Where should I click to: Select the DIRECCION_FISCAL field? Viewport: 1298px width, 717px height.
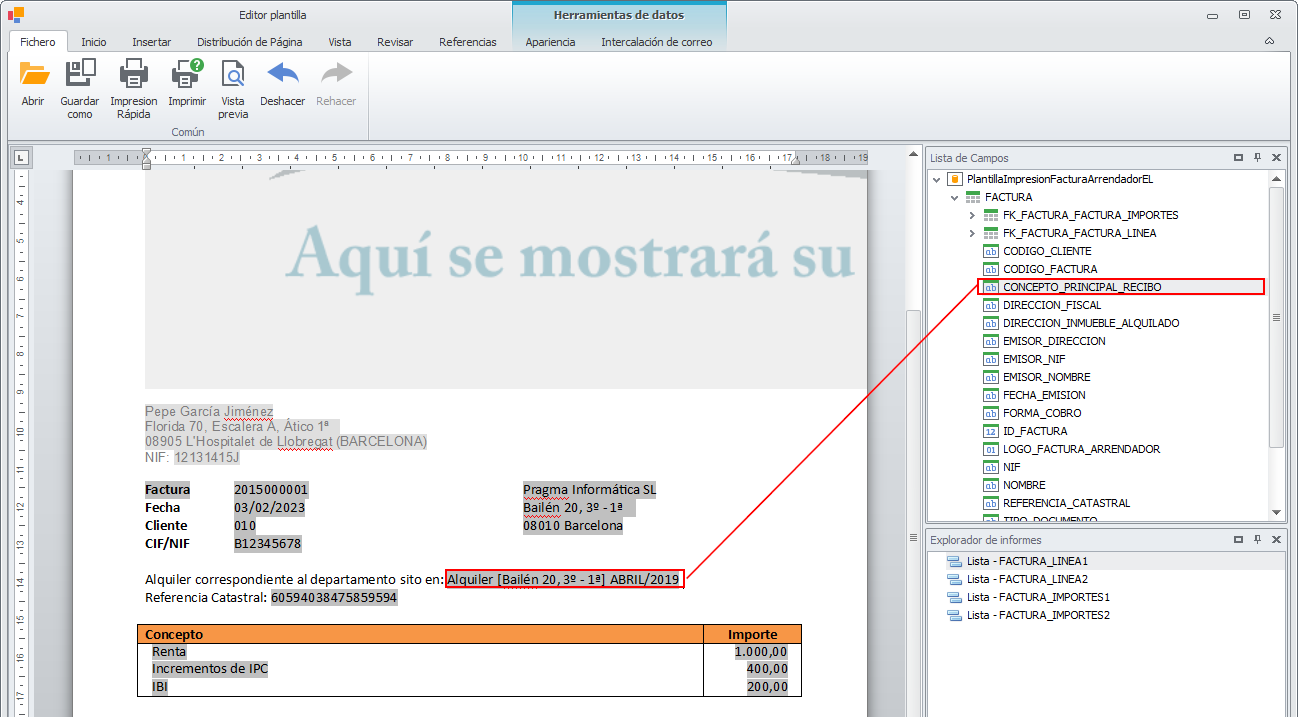click(1052, 305)
